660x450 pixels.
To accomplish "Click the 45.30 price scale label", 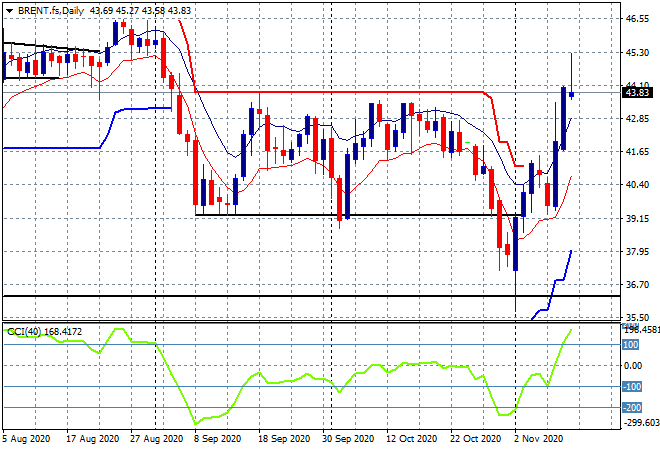I will pos(637,53).
